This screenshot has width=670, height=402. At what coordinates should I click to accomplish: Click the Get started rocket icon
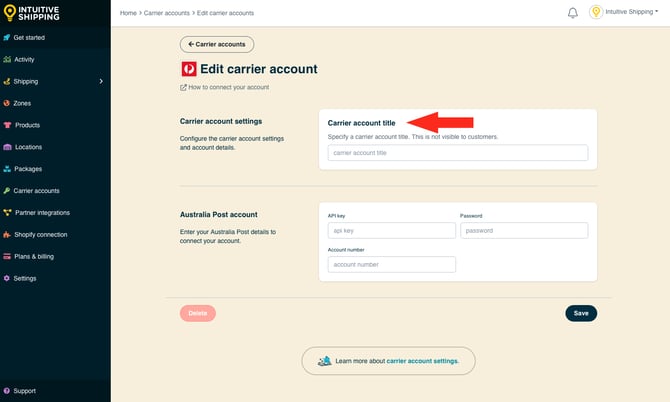coord(6,38)
